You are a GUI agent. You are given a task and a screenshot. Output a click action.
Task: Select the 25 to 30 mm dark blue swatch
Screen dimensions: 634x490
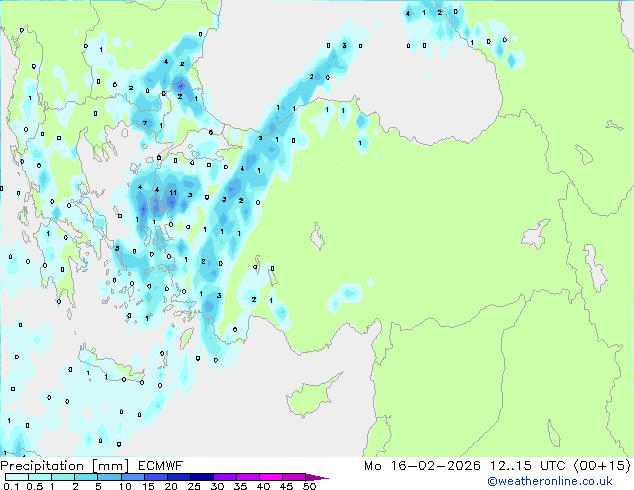[202, 477]
